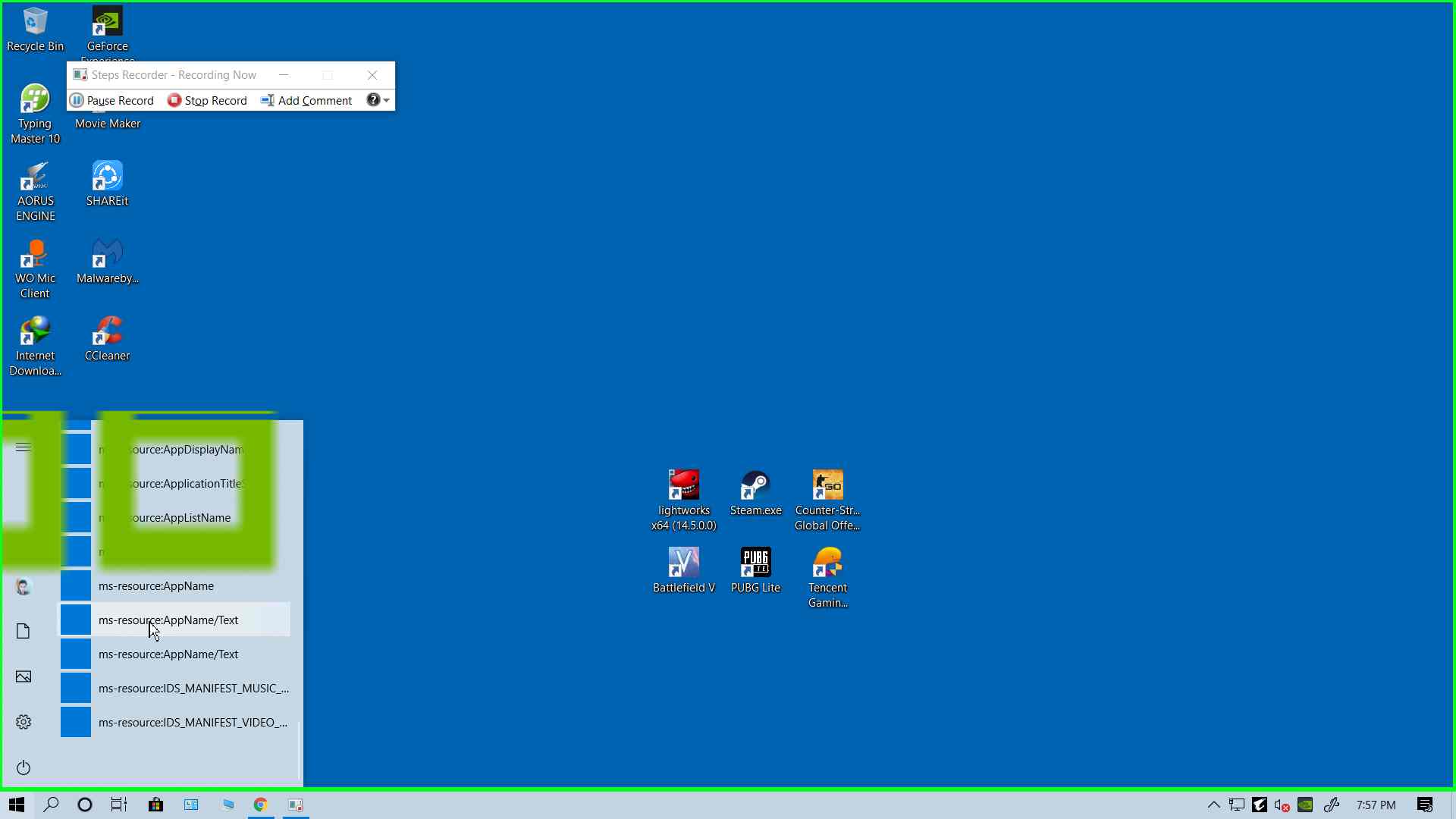Click Add Comment in Steps Recorder
The width and height of the screenshot is (1456, 819).
point(306,100)
